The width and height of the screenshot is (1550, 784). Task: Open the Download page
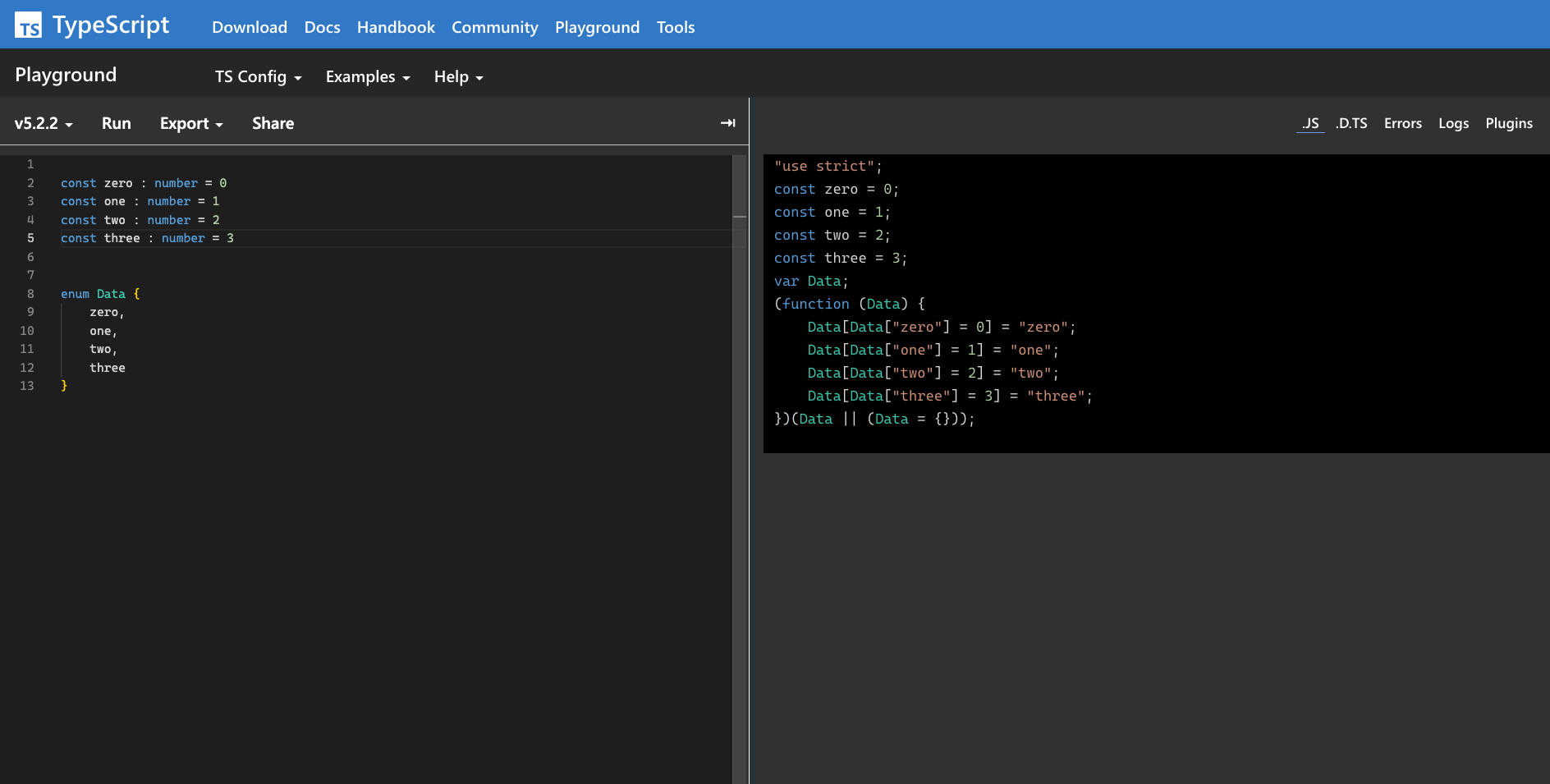tap(250, 27)
